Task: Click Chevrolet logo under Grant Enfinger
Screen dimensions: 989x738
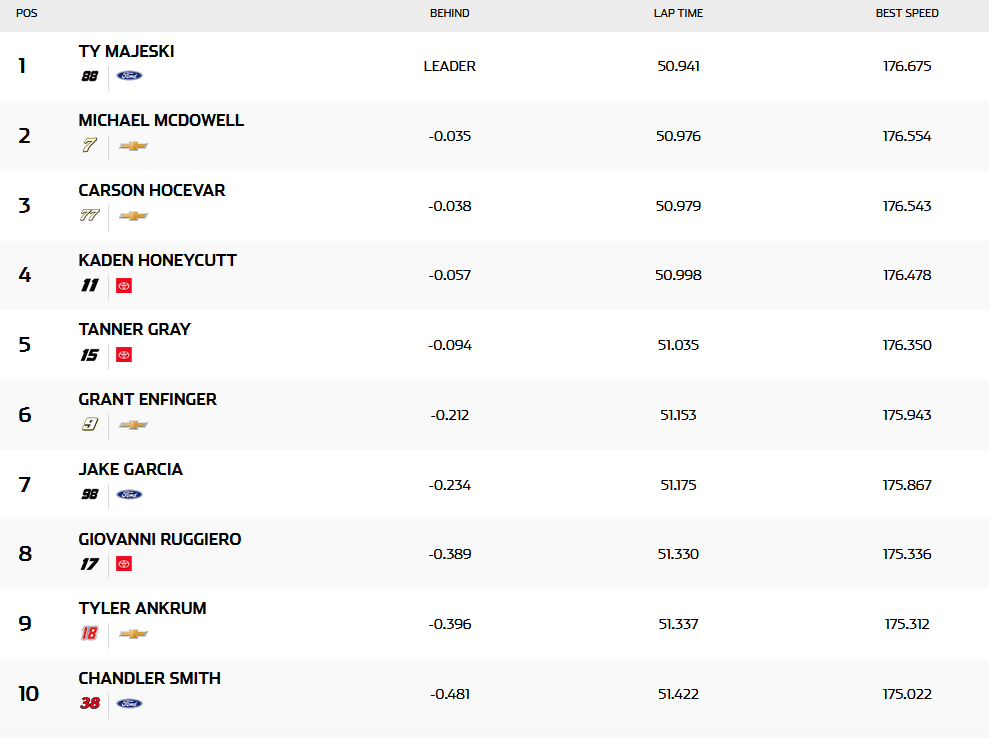Action: point(133,425)
